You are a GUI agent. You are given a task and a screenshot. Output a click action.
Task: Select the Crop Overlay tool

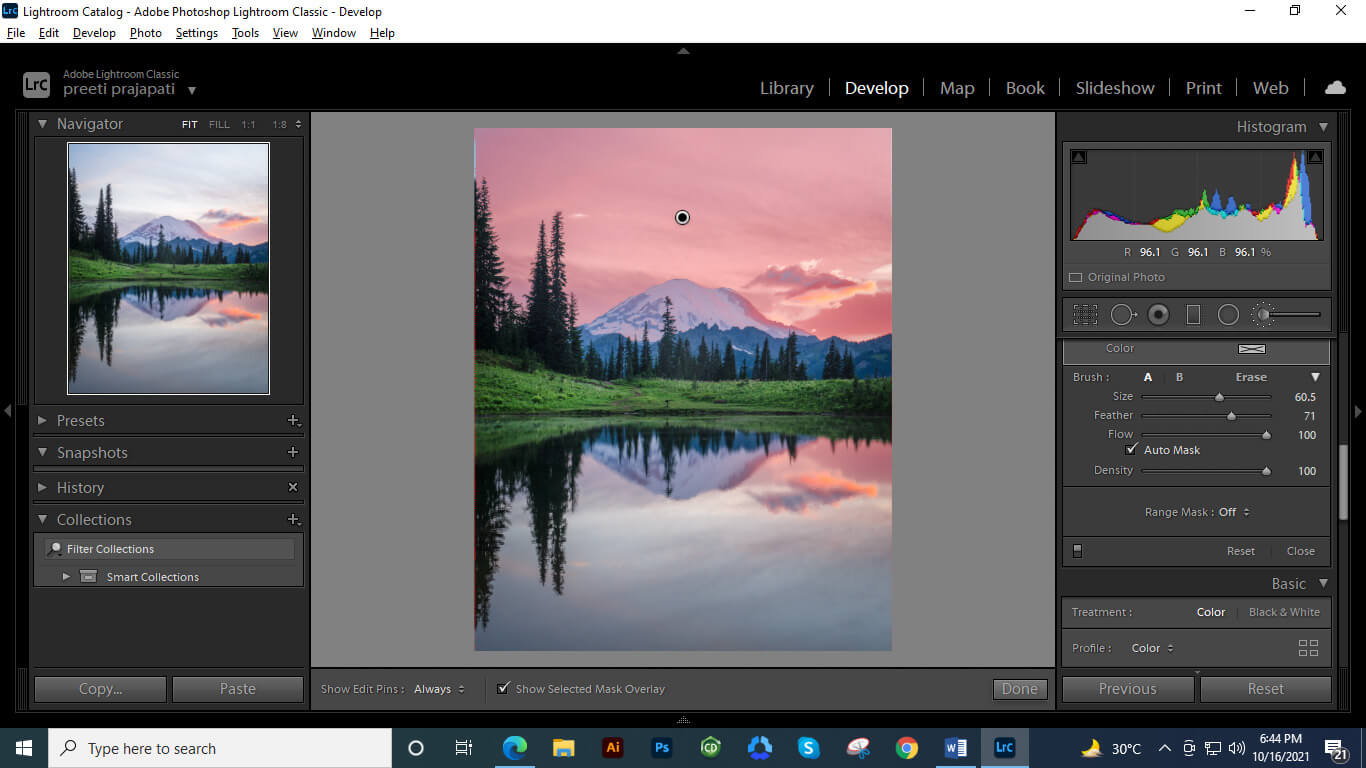coord(1085,314)
